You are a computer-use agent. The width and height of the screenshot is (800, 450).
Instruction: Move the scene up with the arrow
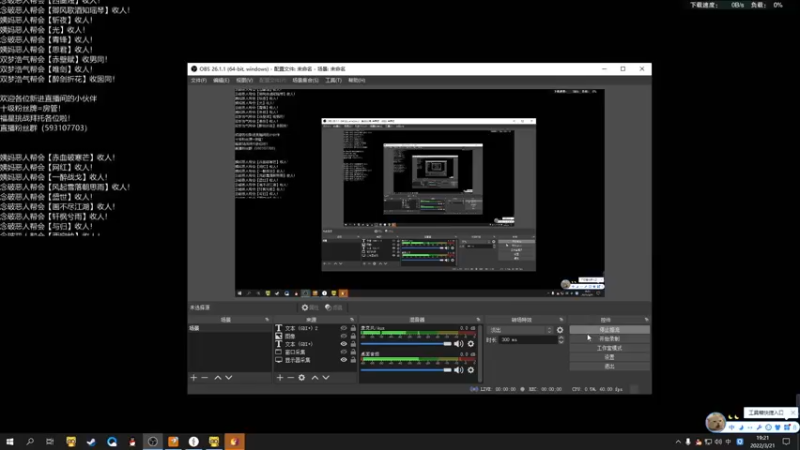coord(217,378)
